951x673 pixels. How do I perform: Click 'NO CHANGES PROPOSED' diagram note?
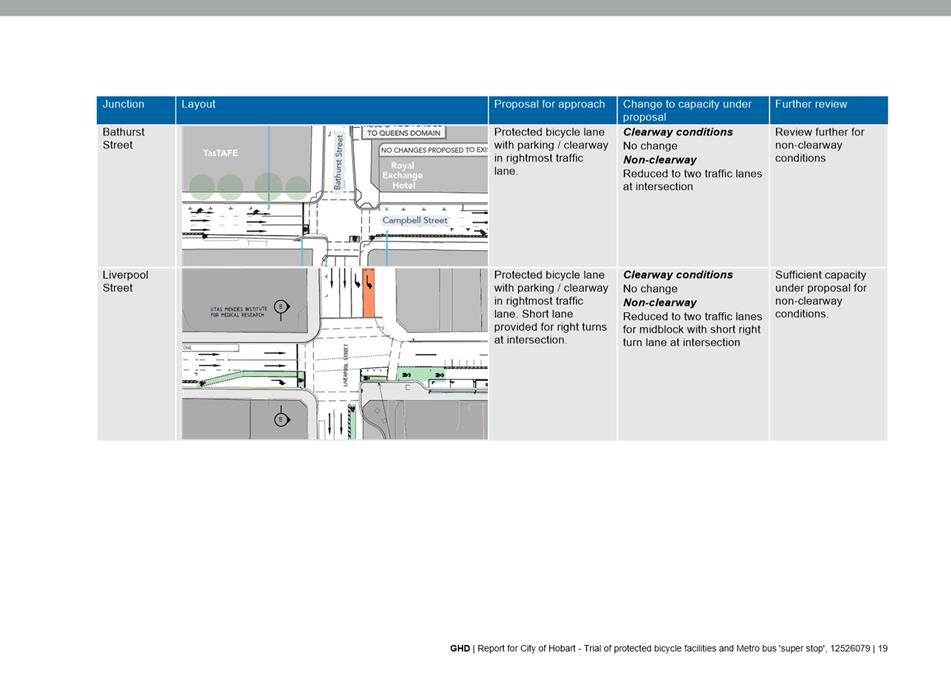click(x=434, y=150)
